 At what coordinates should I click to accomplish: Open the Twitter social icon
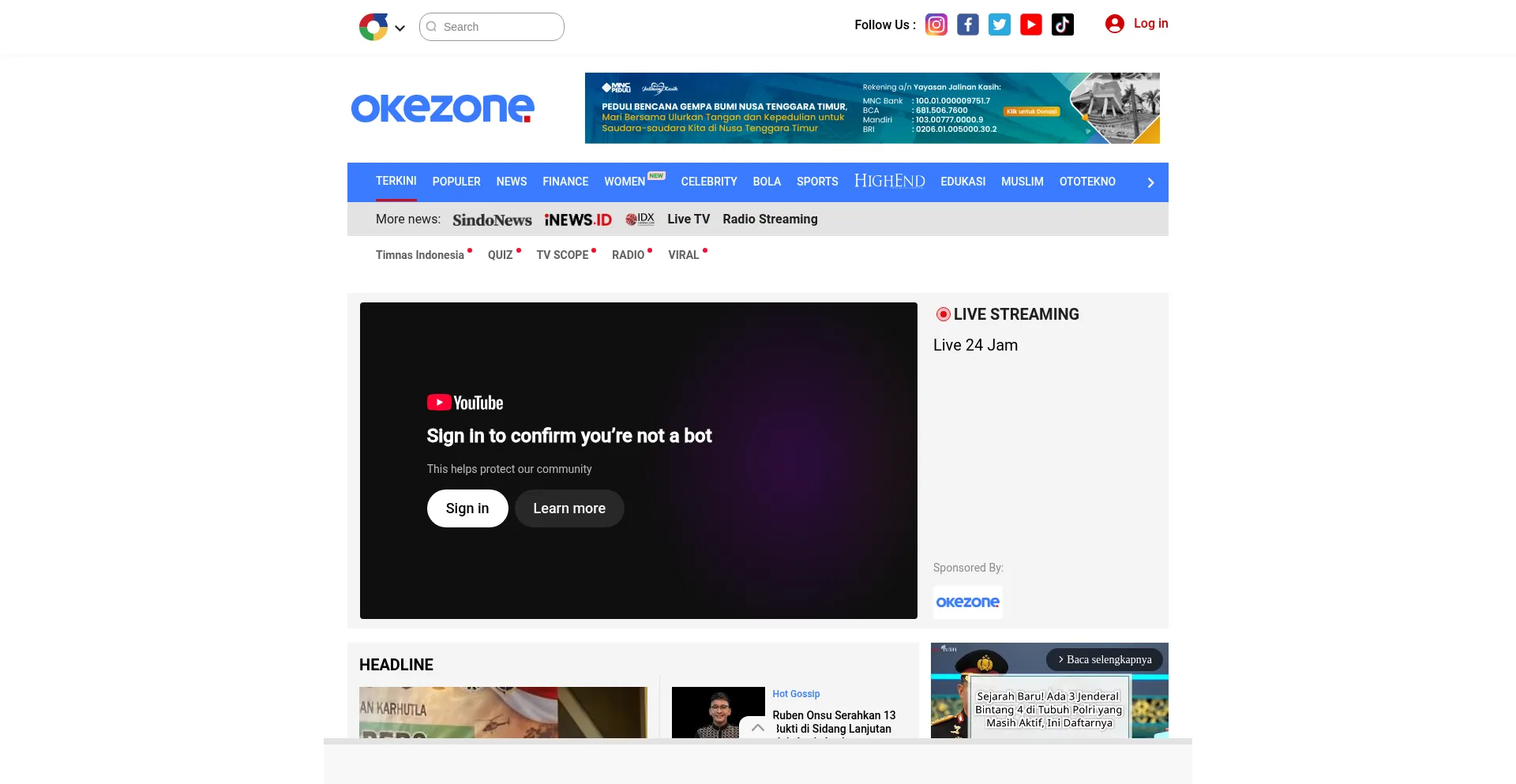(x=1000, y=24)
